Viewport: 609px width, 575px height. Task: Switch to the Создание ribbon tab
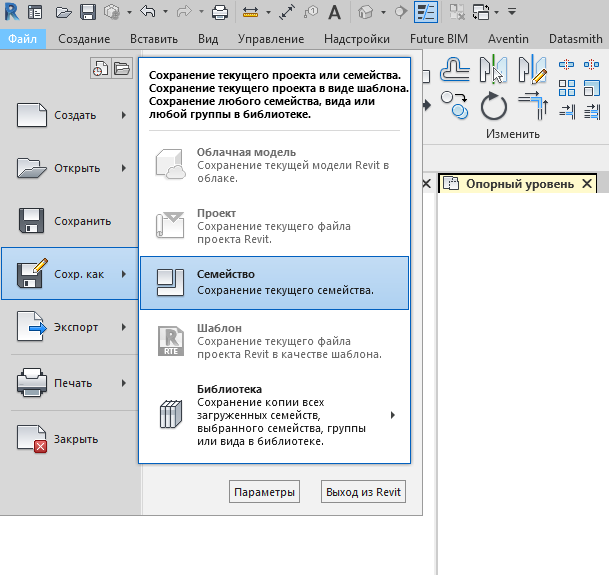(x=84, y=39)
